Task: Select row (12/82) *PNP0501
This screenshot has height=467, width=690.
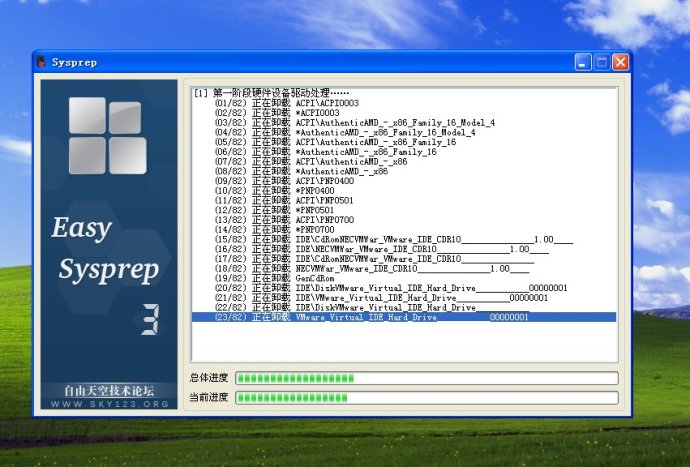Action: point(404,210)
